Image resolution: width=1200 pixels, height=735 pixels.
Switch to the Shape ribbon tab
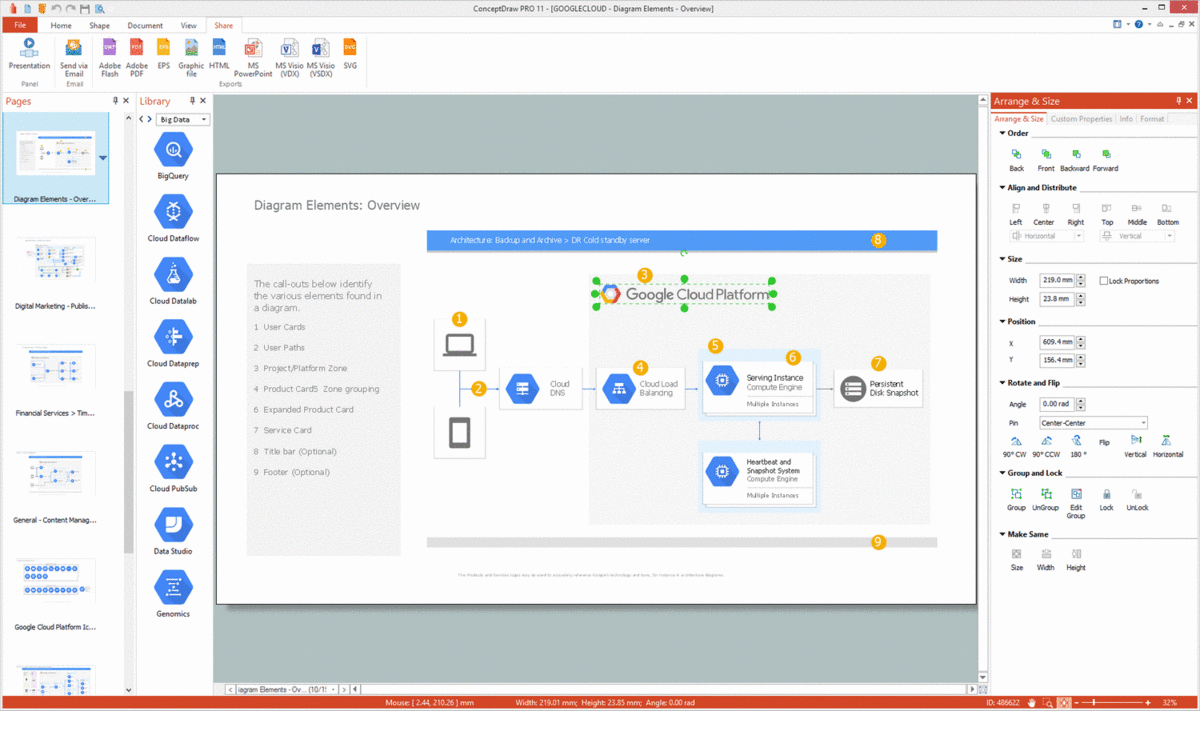tap(99, 25)
